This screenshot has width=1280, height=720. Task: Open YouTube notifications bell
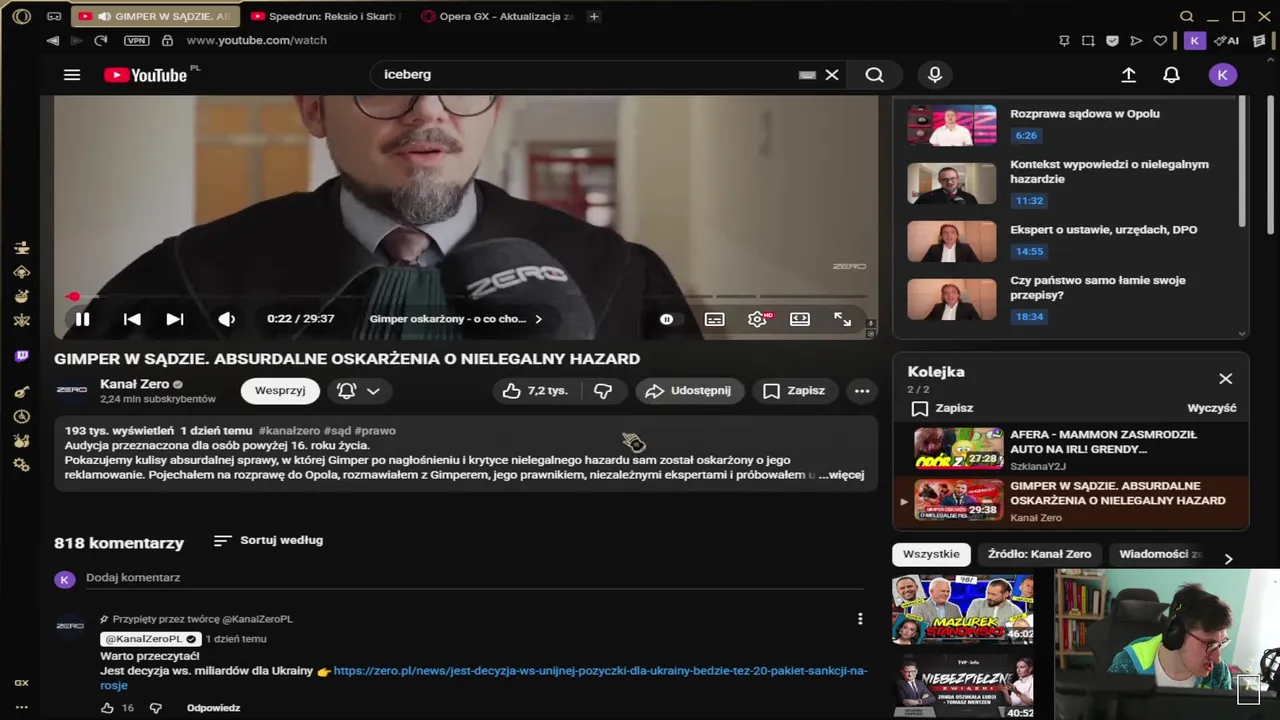(1171, 75)
